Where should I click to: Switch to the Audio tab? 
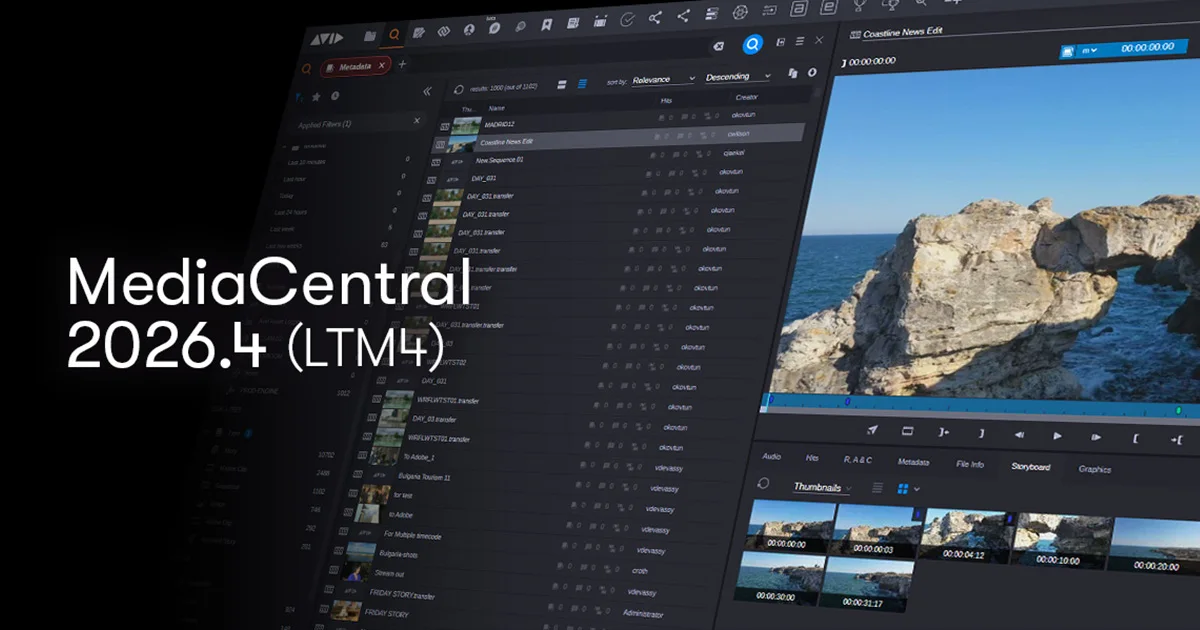coord(771,456)
